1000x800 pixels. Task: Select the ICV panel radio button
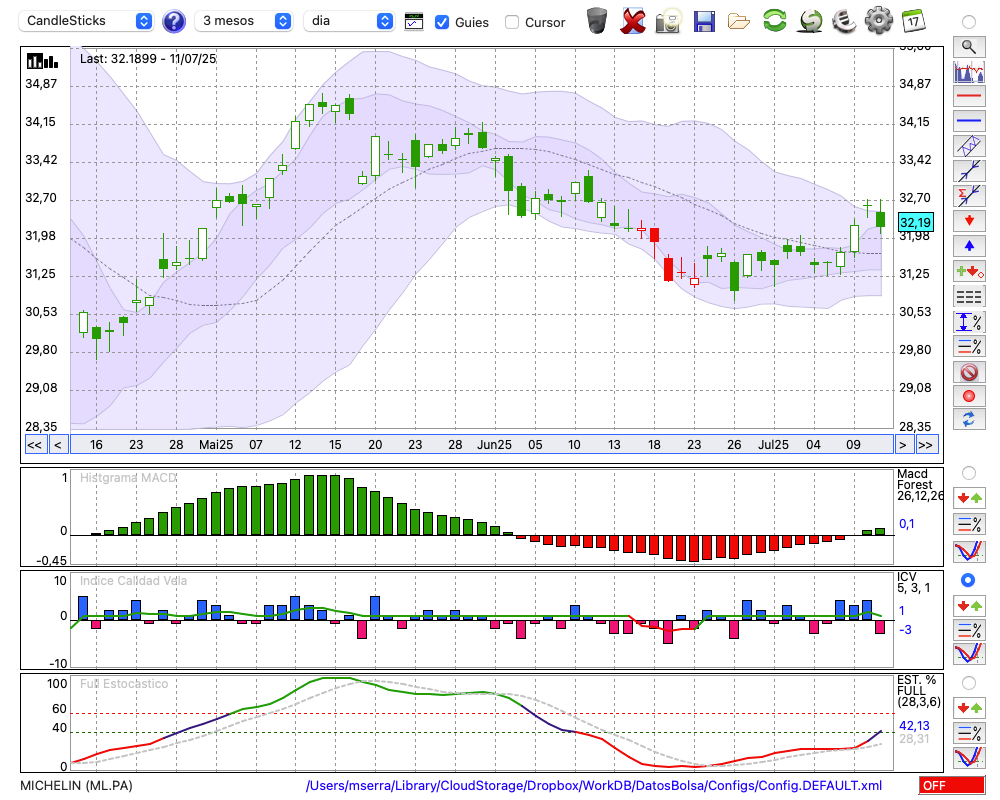click(968, 580)
